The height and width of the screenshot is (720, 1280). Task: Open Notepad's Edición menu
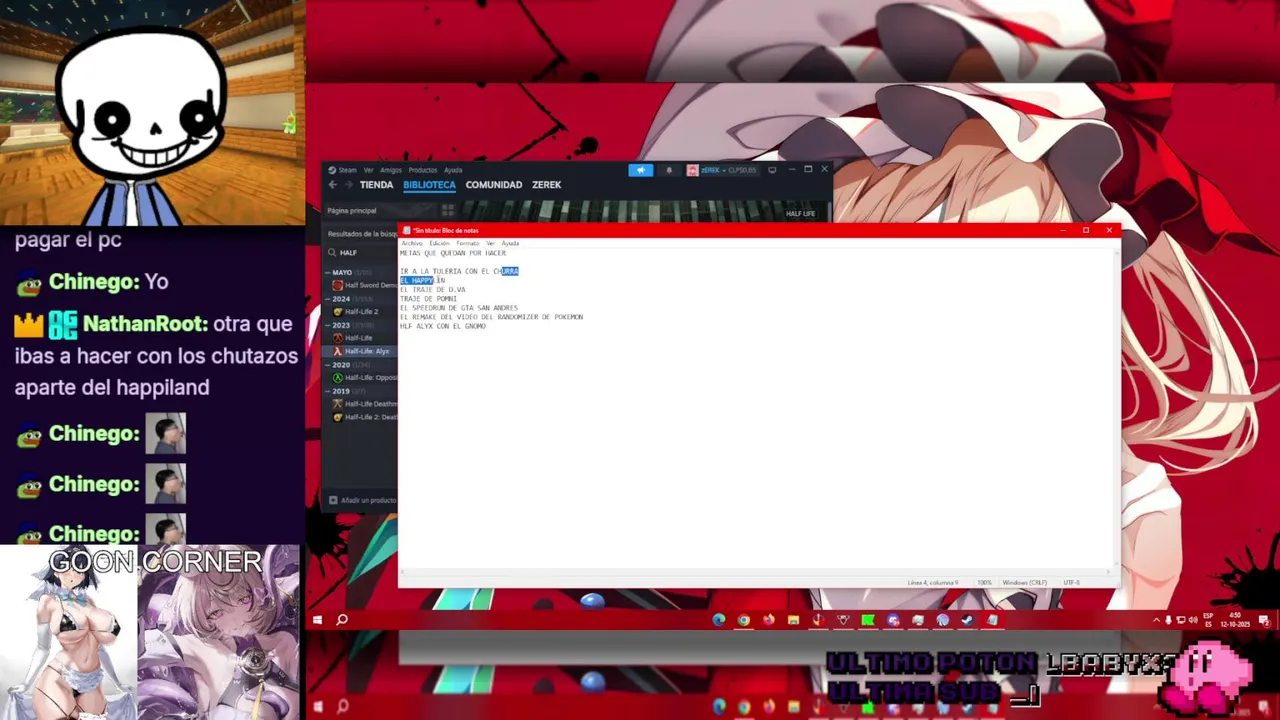440,243
